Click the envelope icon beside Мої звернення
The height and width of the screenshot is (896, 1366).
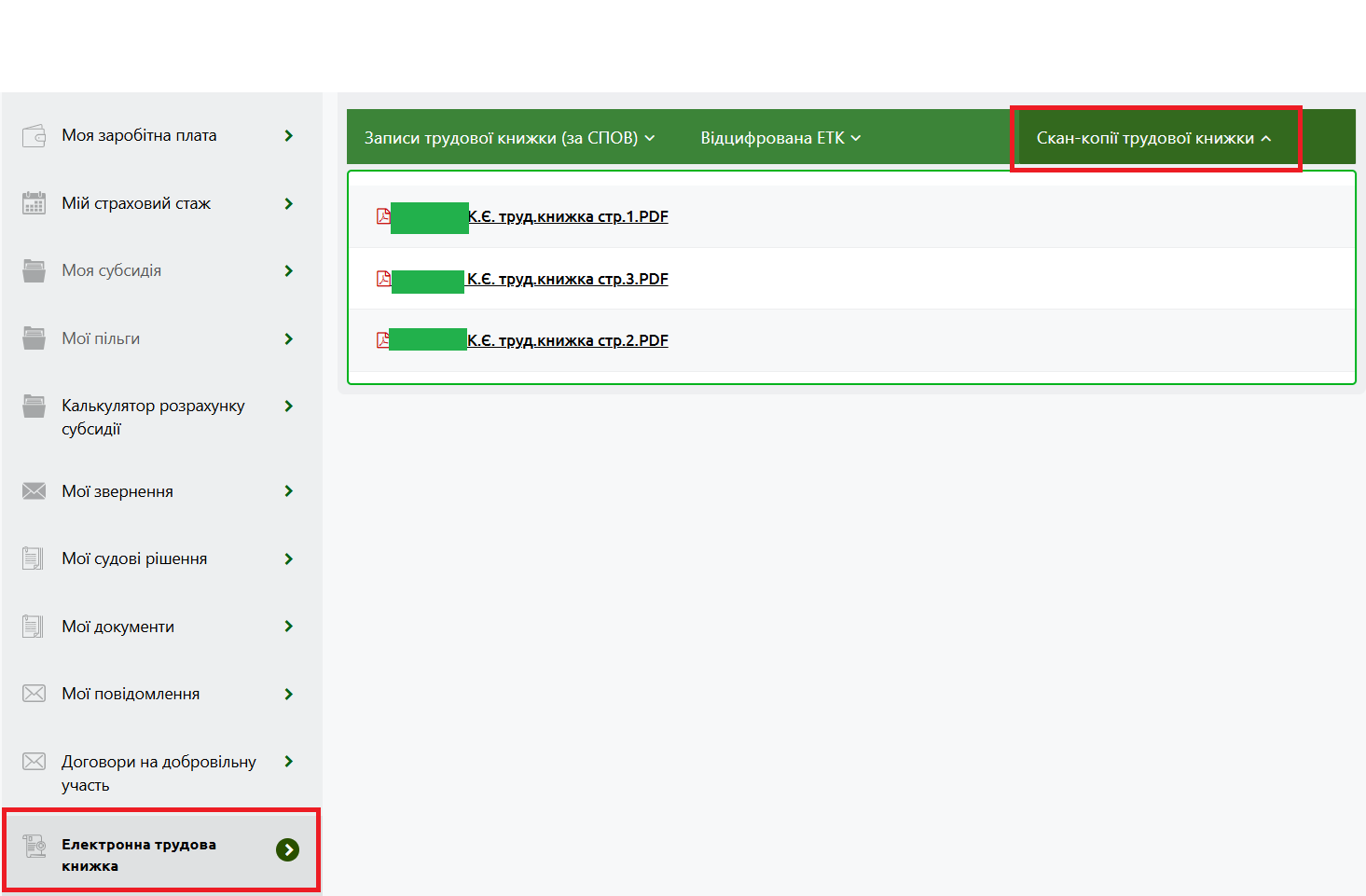34,491
